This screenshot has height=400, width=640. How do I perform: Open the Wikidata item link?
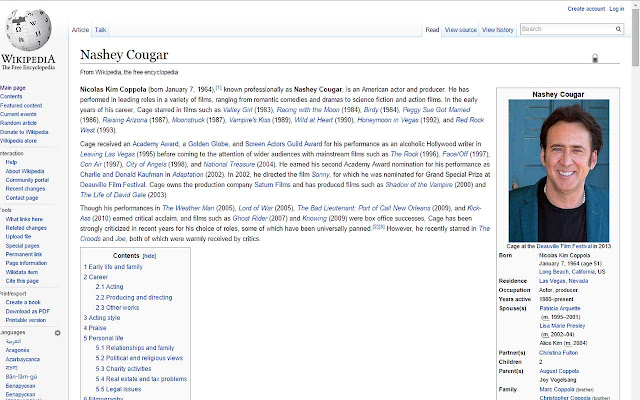click(22, 272)
